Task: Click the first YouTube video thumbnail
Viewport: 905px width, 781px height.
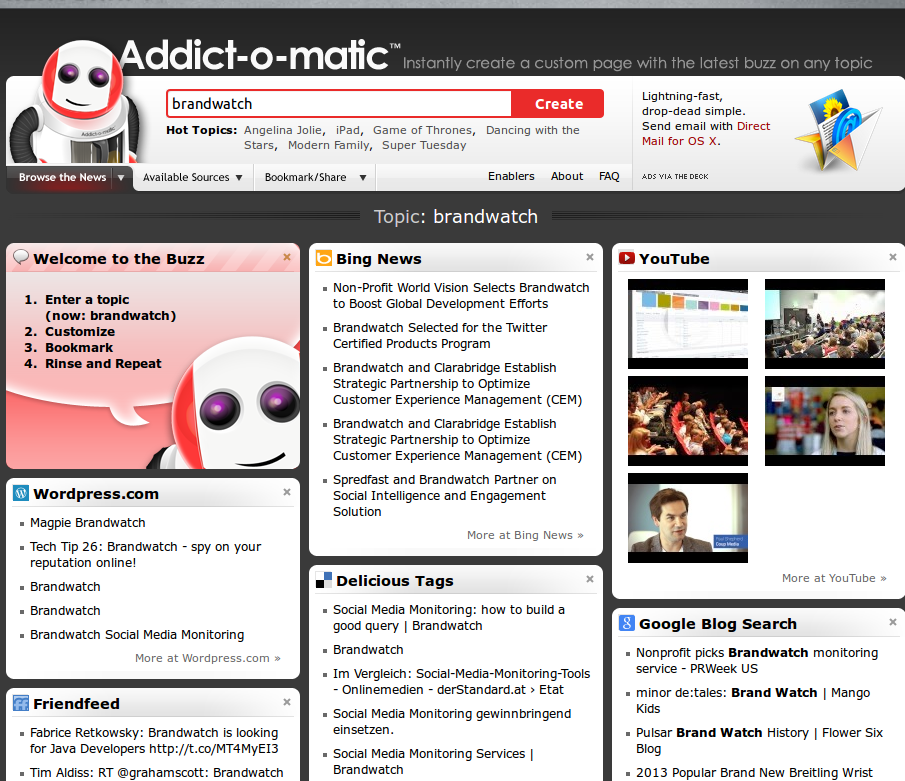Action: [x=687, y=324]
